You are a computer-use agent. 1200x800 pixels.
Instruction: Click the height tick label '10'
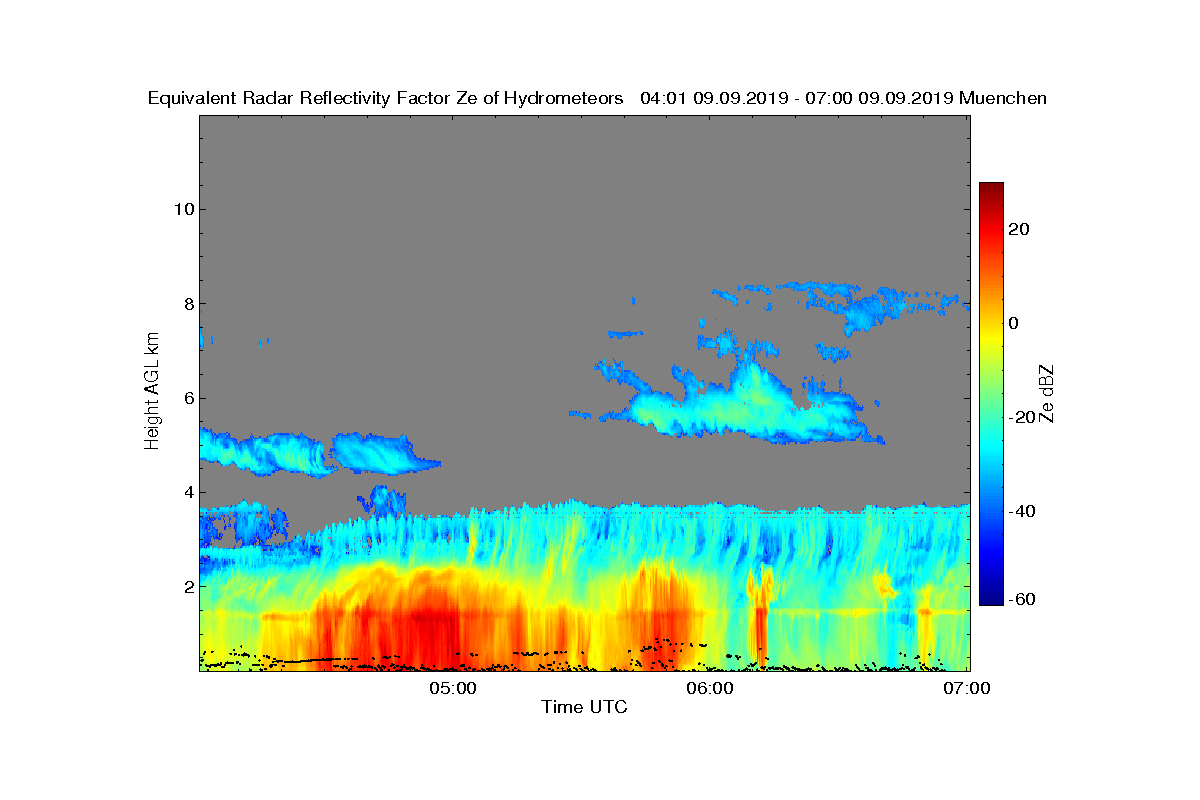point(182,209)
